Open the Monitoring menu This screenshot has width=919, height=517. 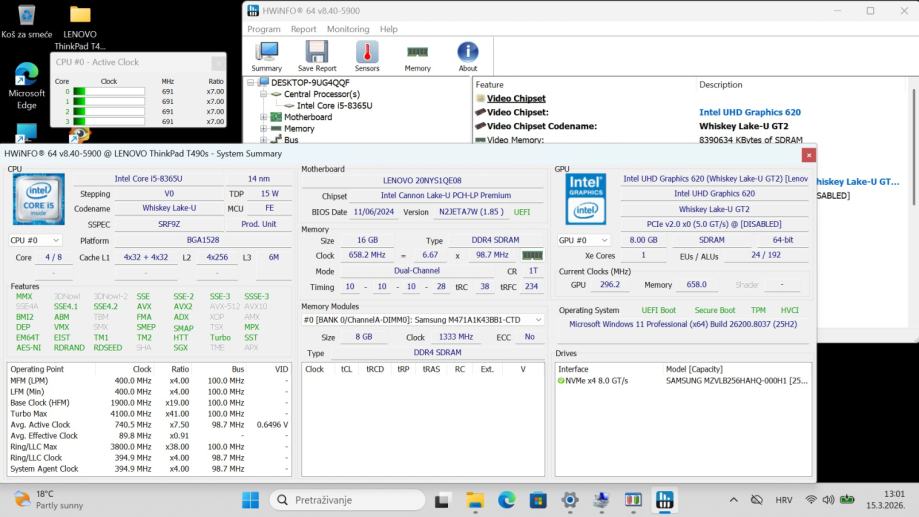pos(347,29)
